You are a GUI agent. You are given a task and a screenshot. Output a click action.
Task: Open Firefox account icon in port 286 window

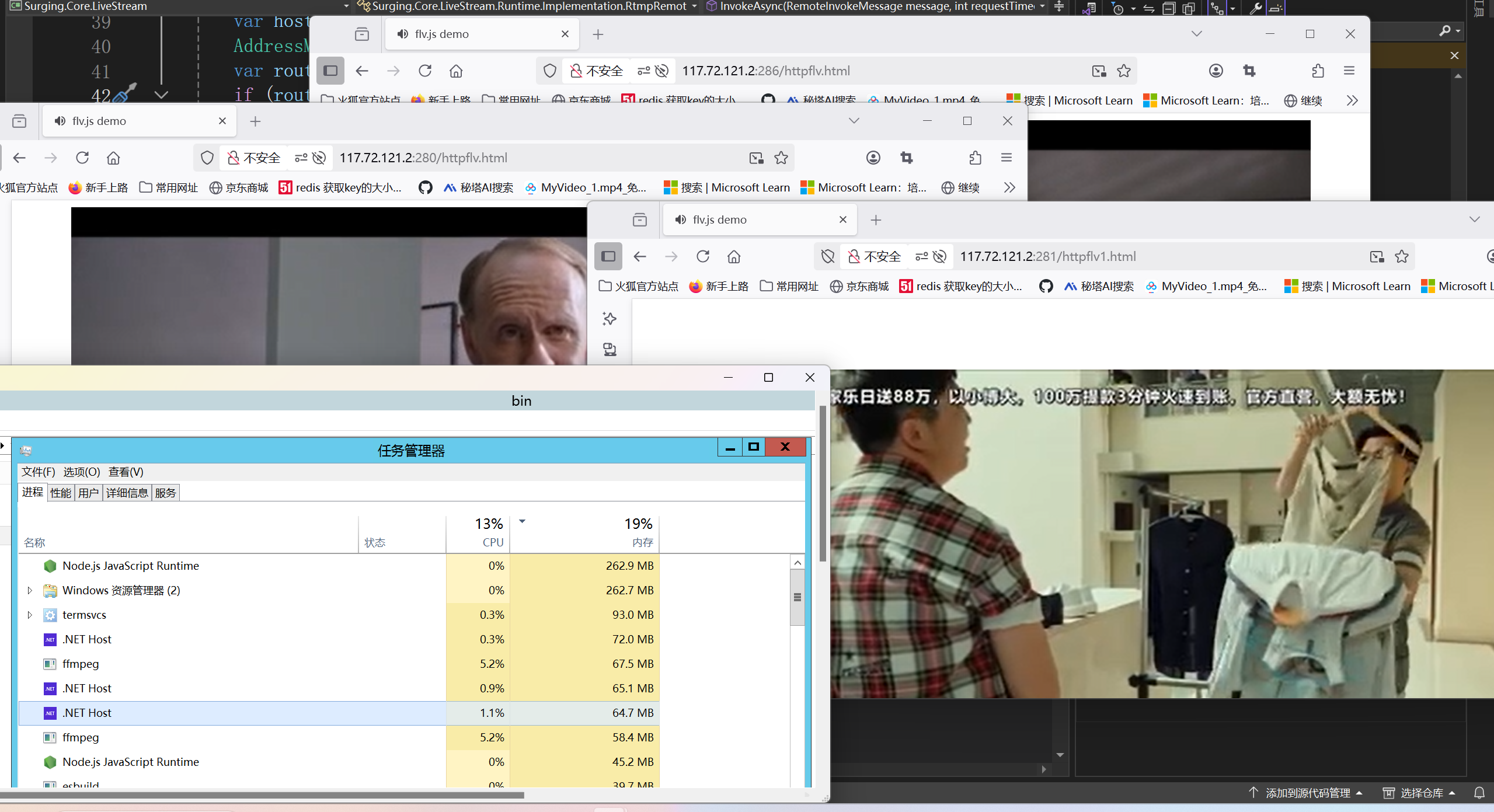[1216, 71]
